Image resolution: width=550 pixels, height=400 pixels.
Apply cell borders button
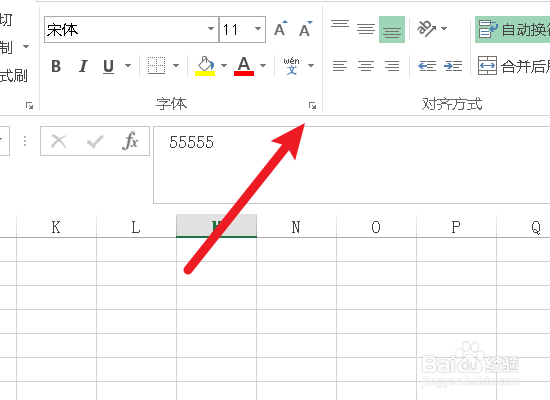click(156, 66)
